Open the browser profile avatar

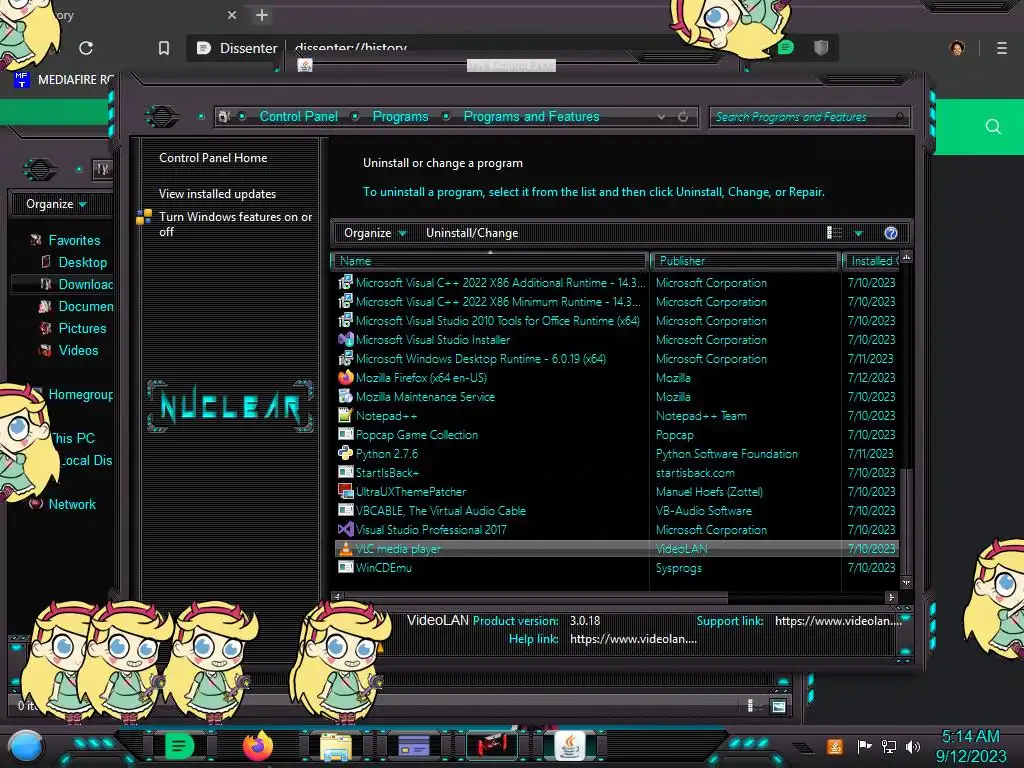[x=957, y=48]
